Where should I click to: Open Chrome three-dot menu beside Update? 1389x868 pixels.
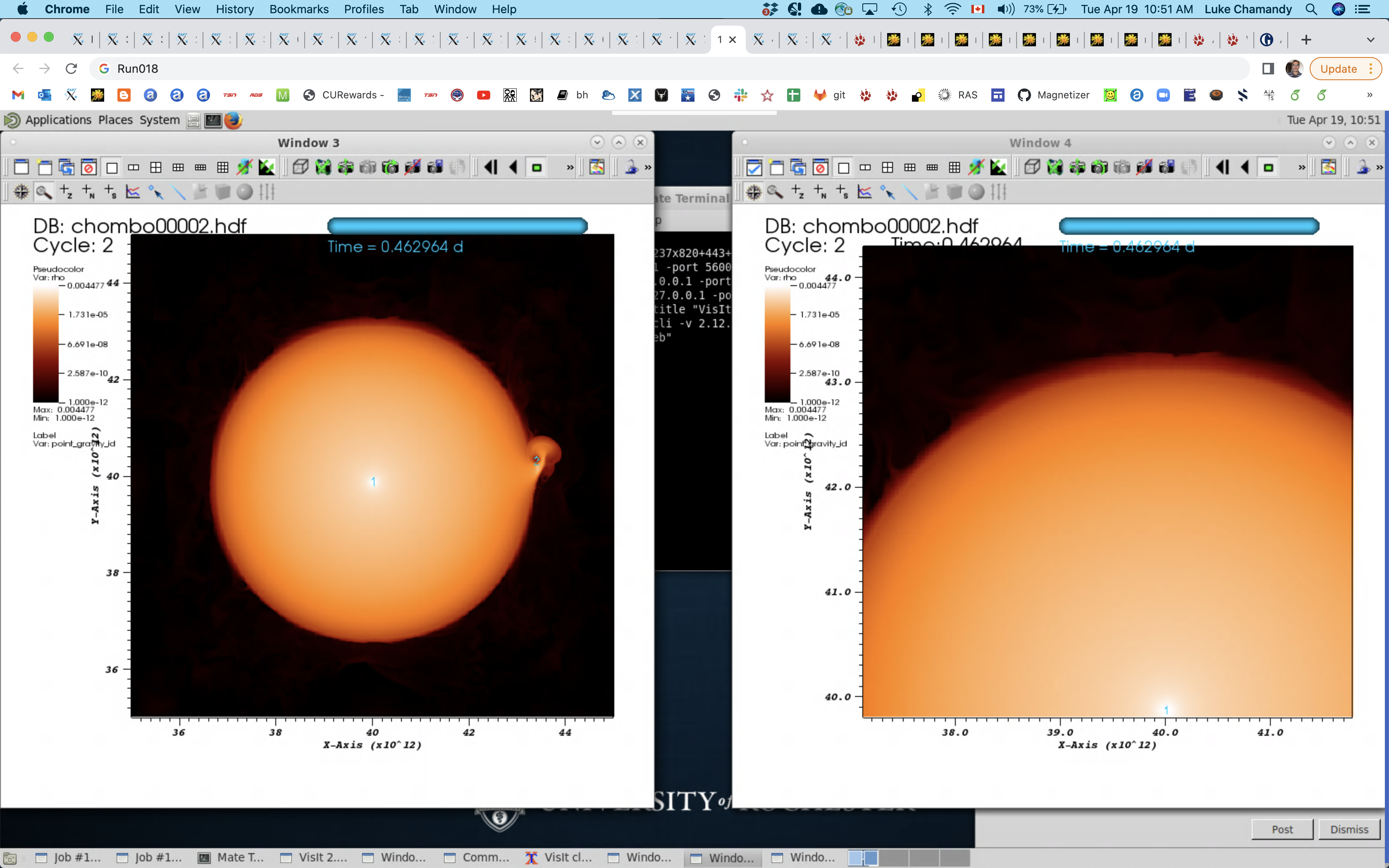(1371, 69)
